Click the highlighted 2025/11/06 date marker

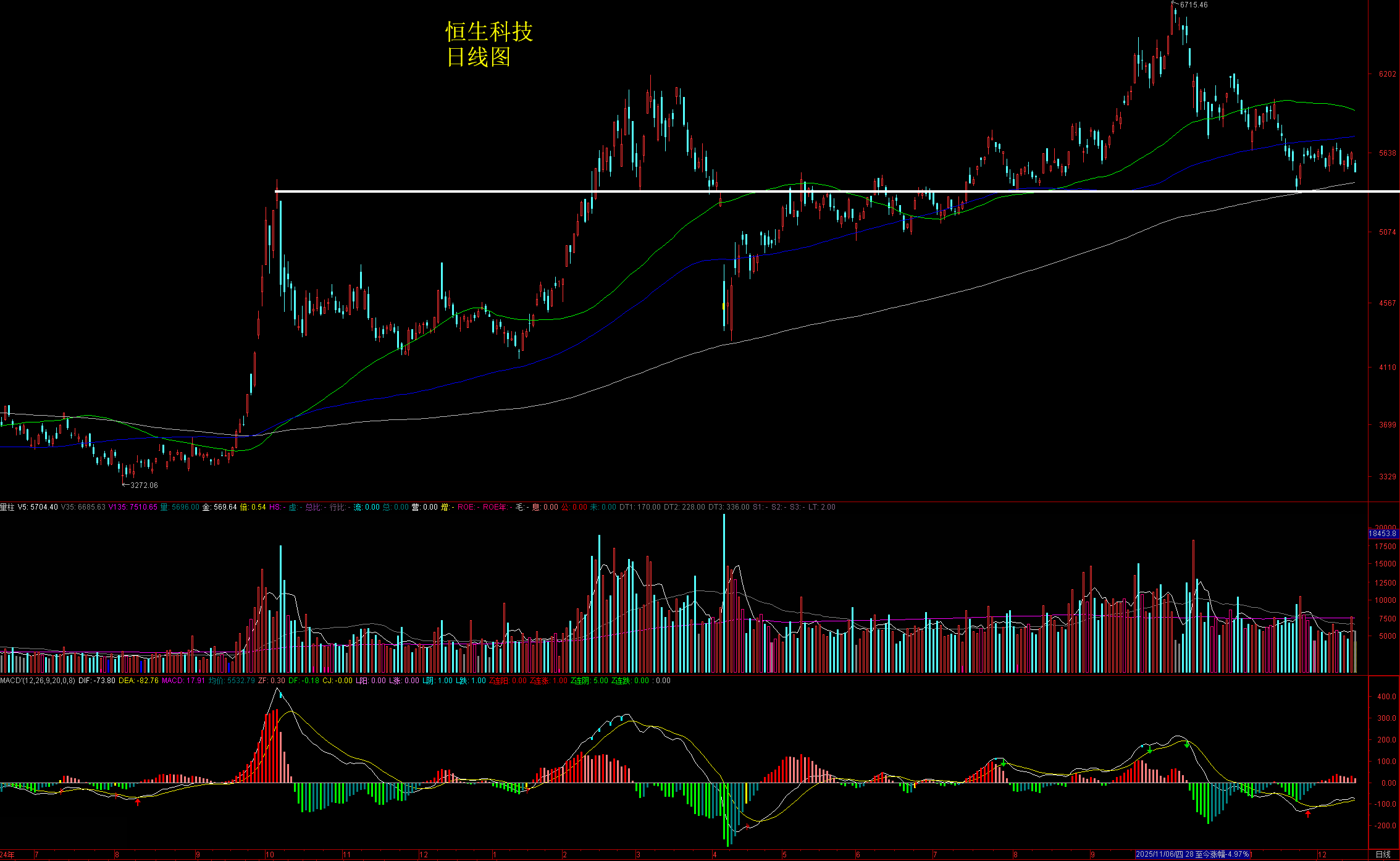[x=1193, y=854]
